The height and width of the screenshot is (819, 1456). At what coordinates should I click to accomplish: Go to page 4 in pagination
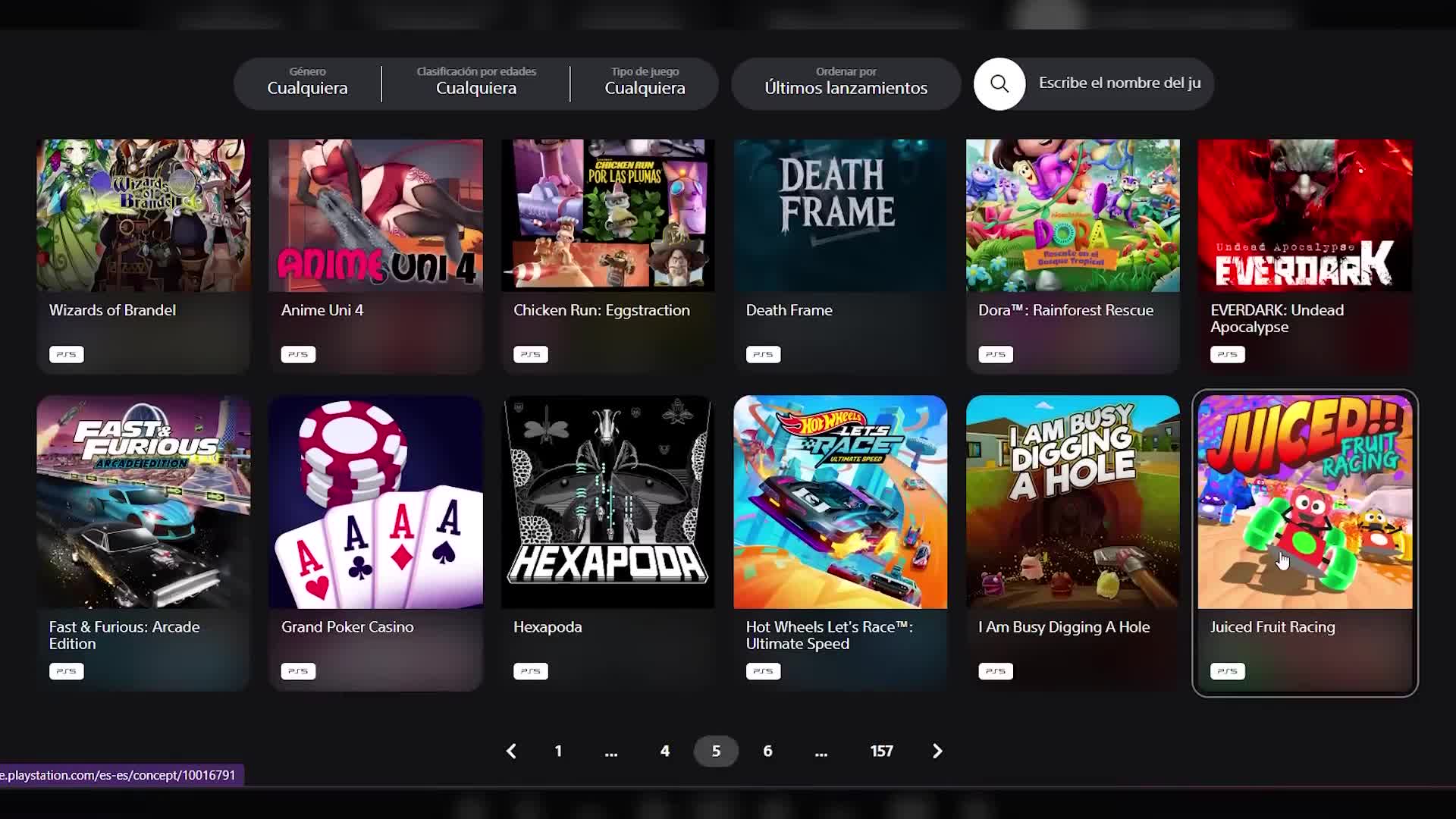click(665, 751)
